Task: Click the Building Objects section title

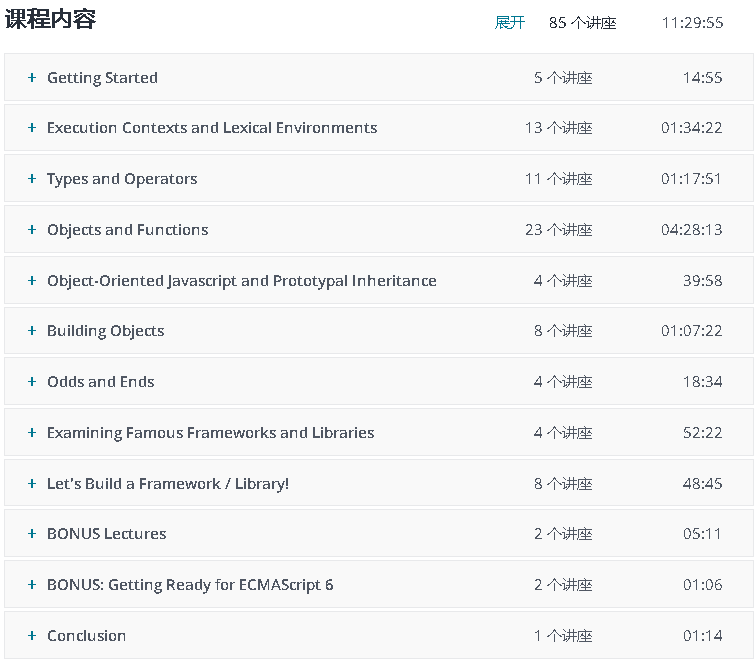Action: pos(105,331)
